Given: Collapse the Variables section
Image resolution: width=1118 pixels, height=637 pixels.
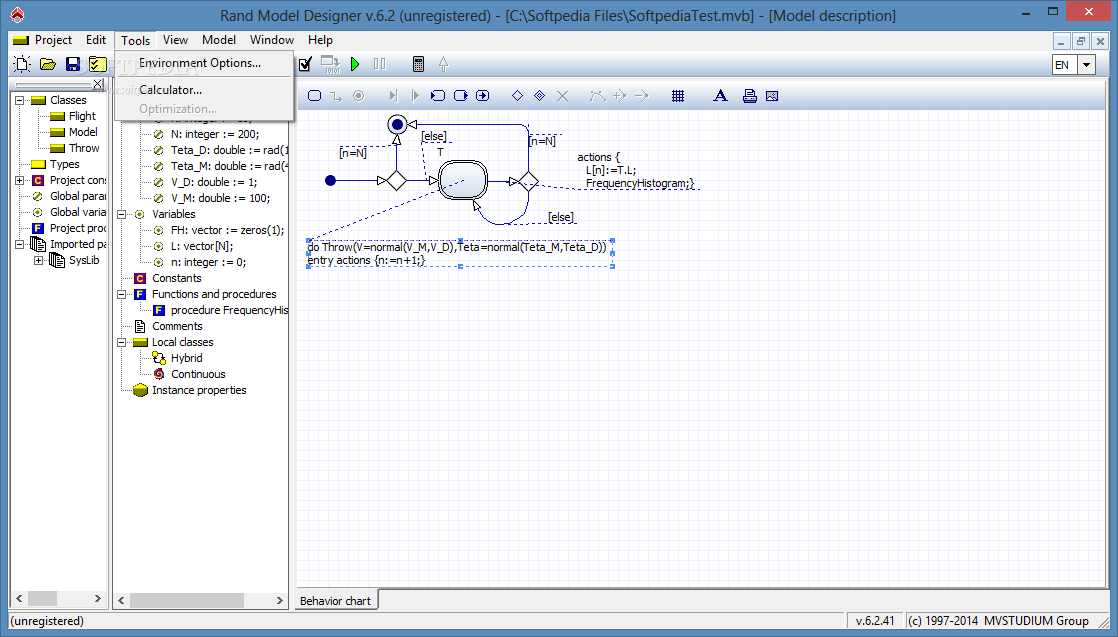Looking at the screenshot, I should [x=122, y=214].
